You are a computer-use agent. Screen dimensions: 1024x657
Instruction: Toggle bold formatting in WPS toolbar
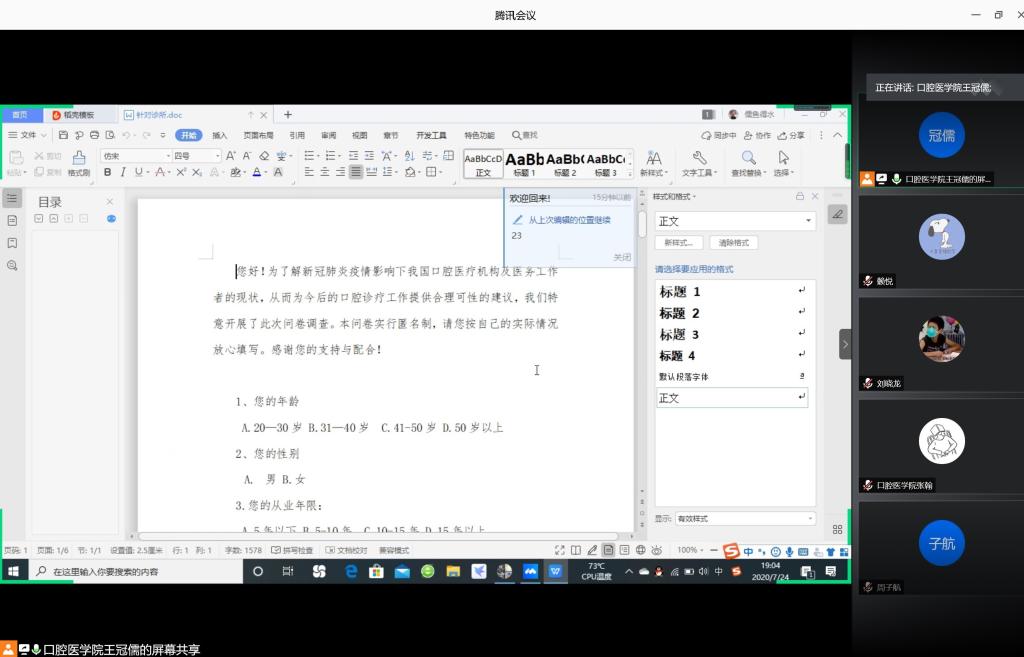(108, 172)
